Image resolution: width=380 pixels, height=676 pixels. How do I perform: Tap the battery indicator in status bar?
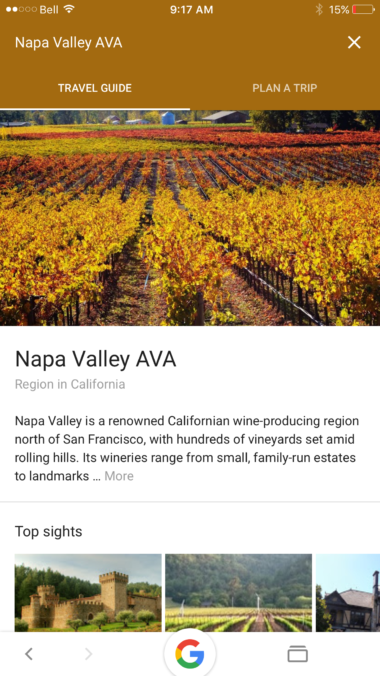point(363,9)
